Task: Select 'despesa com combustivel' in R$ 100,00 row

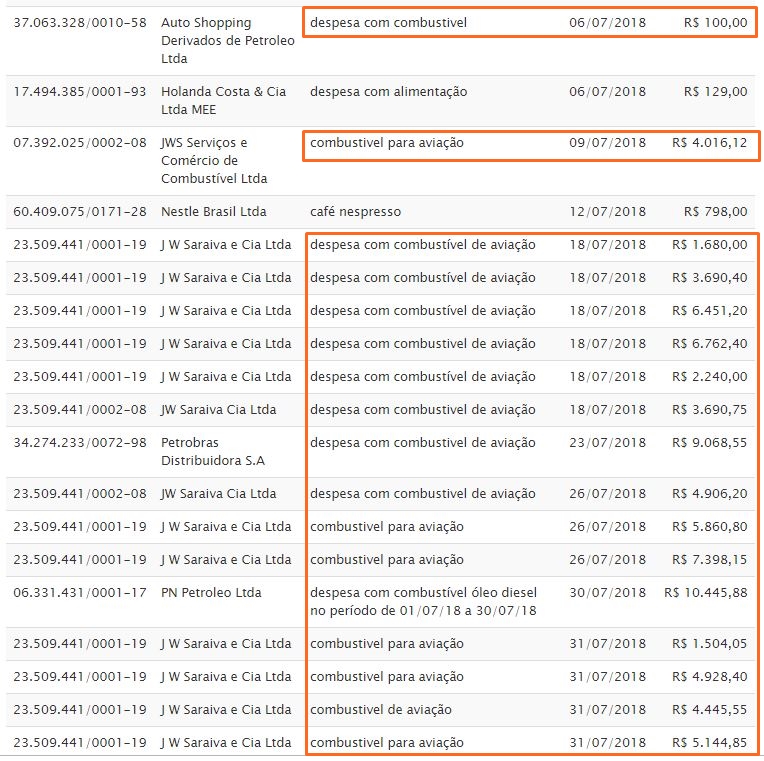Action: 388,22
